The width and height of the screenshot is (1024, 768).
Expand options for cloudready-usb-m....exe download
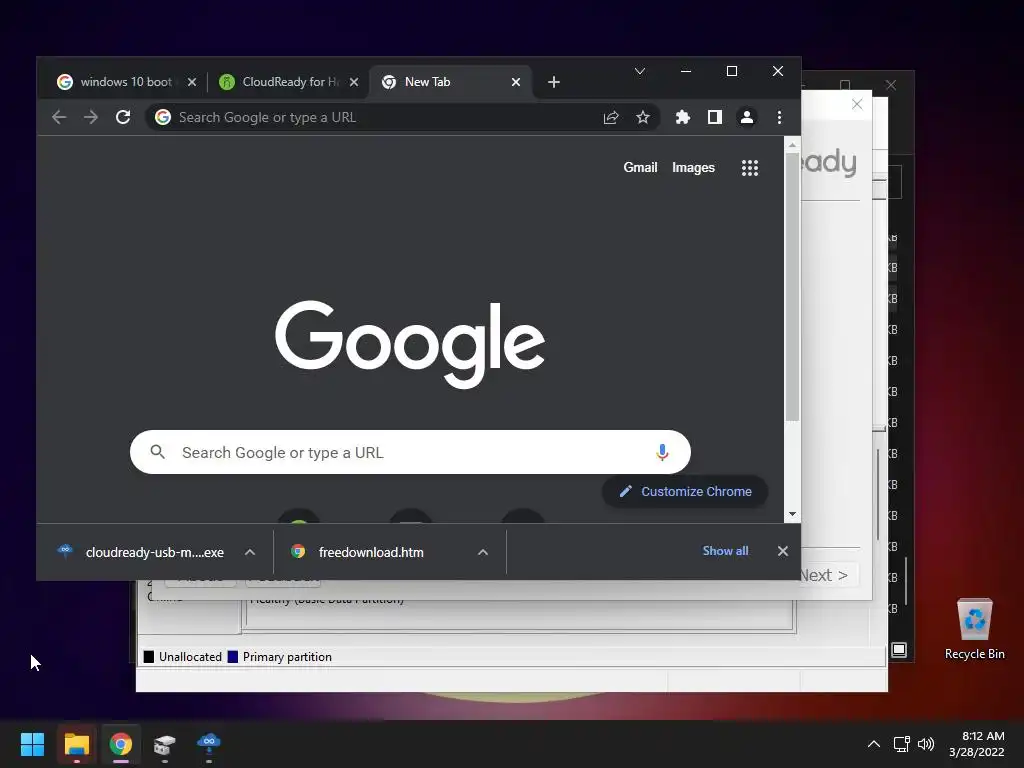pos(249,552)
